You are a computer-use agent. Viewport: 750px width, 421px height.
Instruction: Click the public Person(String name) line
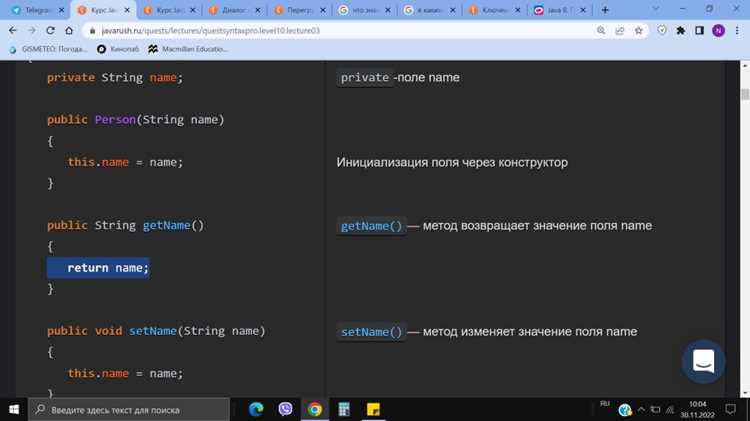[135, 120]
